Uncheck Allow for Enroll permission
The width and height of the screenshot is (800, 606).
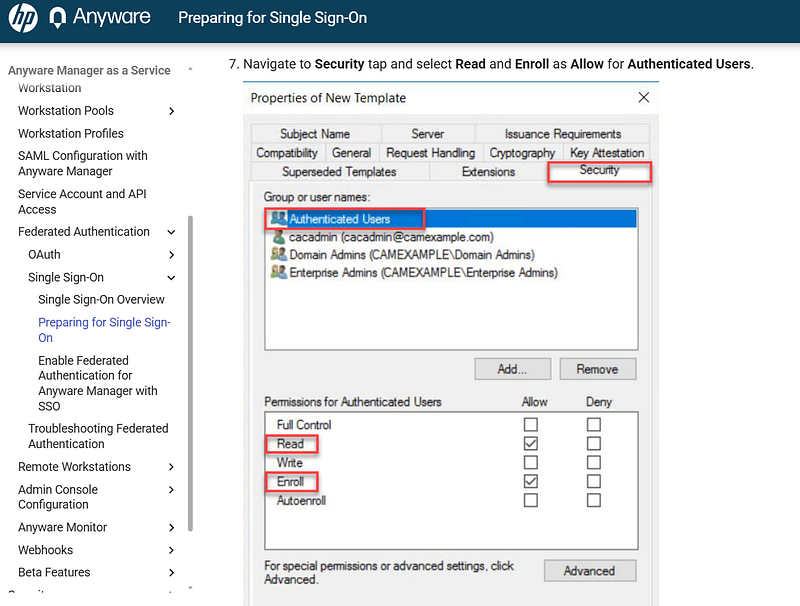coord(531,481)
